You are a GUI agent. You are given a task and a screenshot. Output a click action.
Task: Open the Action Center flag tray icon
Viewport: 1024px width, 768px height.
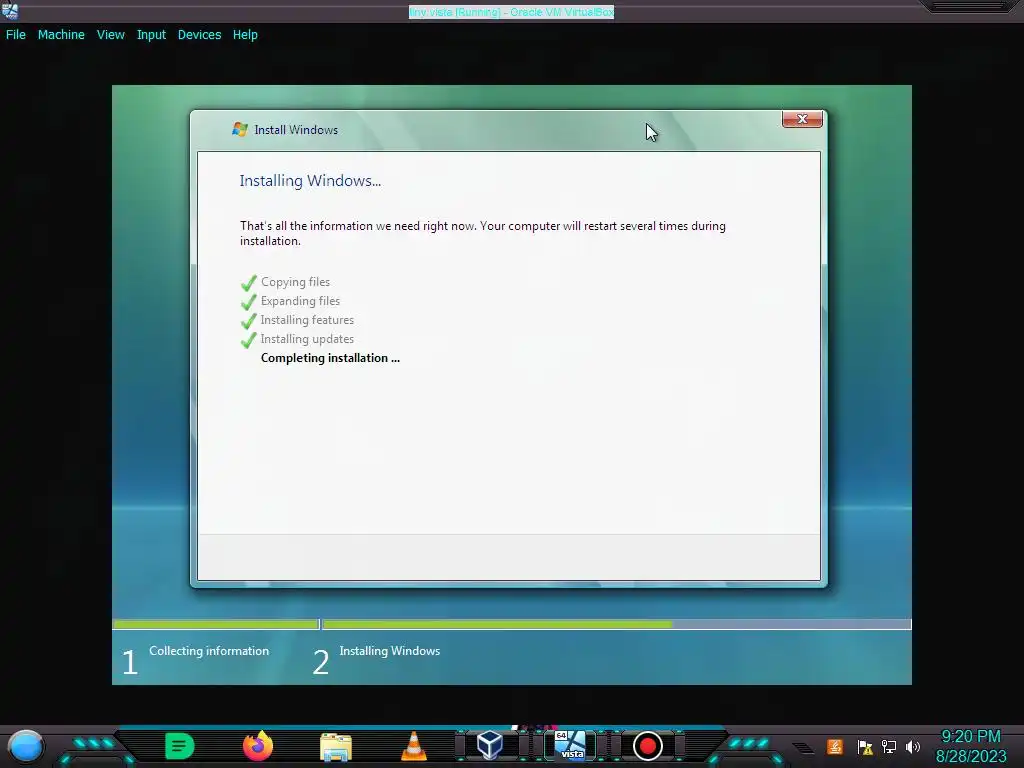[x=865, y=747]
